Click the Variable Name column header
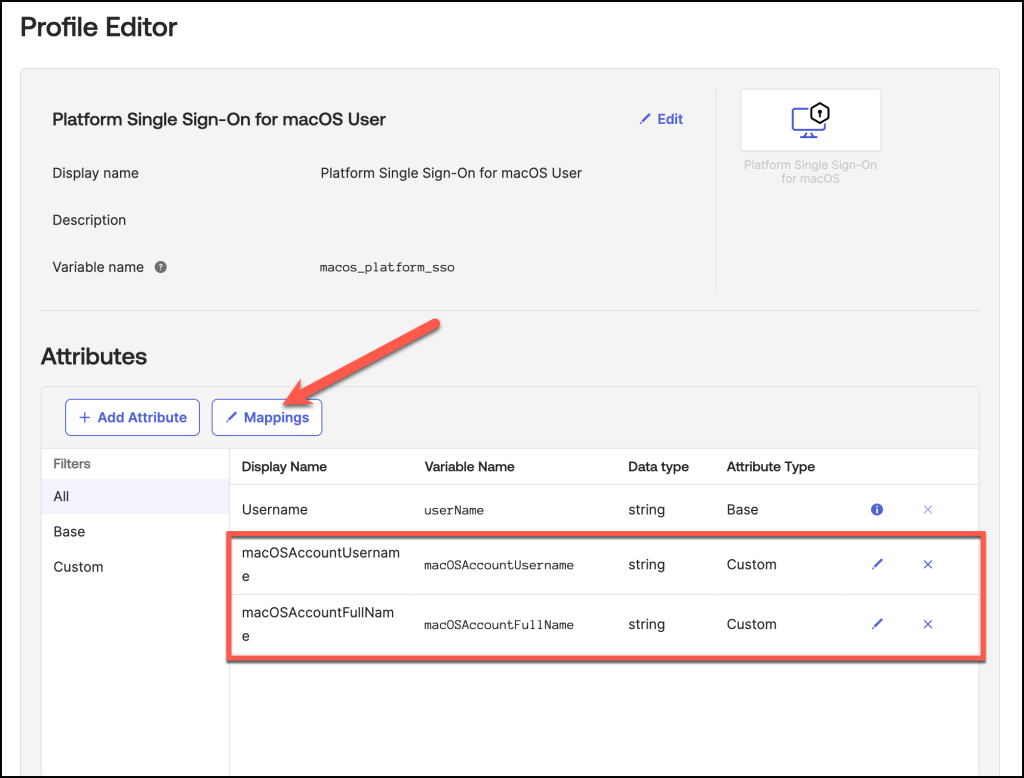Image resolution: width=1024 pixels, height=778 pixels. pyautogui.click(x=469, y=467)
